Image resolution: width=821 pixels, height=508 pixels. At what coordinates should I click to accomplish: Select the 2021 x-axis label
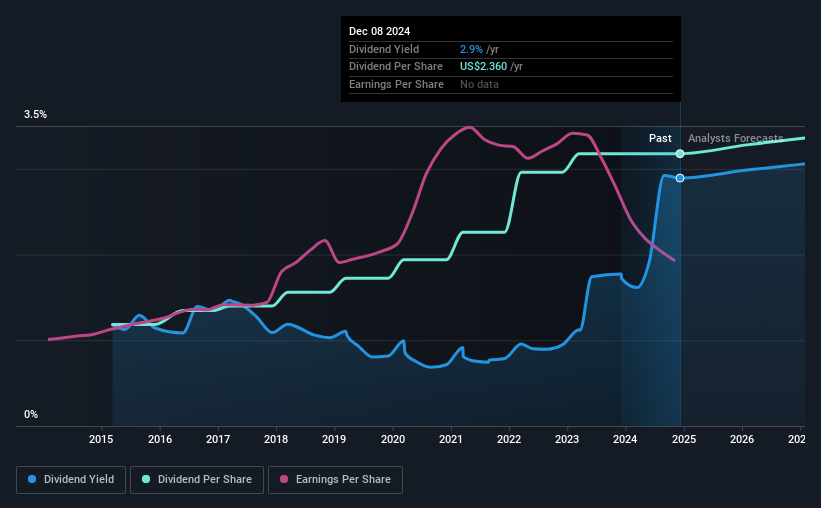[451, 439]
